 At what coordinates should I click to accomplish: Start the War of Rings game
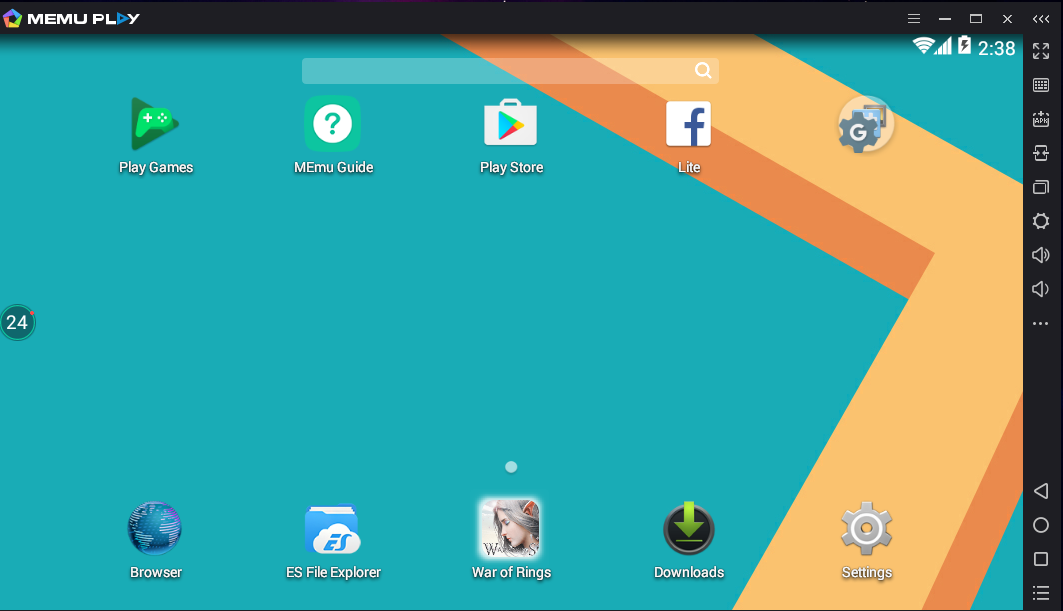click(510, 528)
